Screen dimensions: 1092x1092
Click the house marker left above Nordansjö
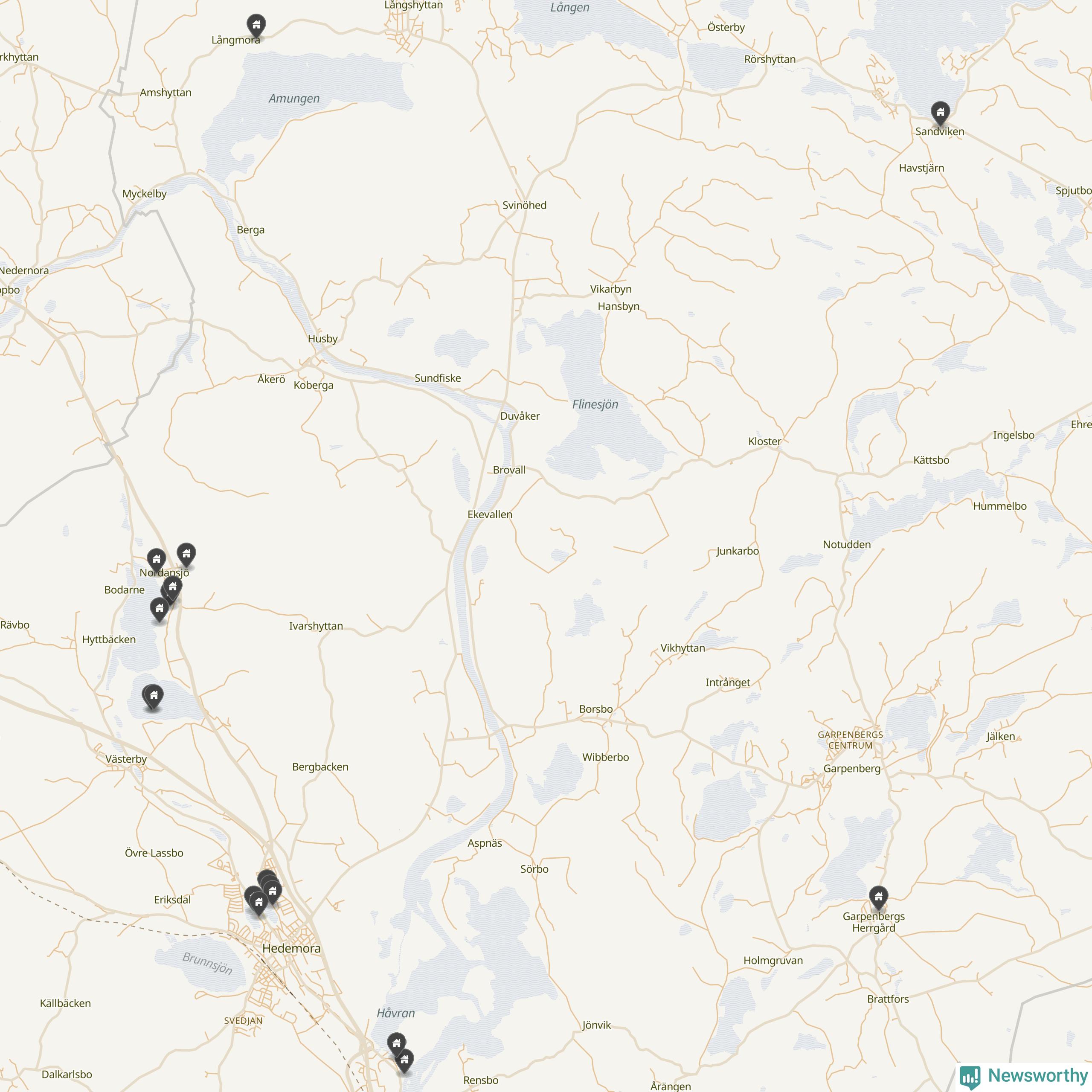coord(157,560)
